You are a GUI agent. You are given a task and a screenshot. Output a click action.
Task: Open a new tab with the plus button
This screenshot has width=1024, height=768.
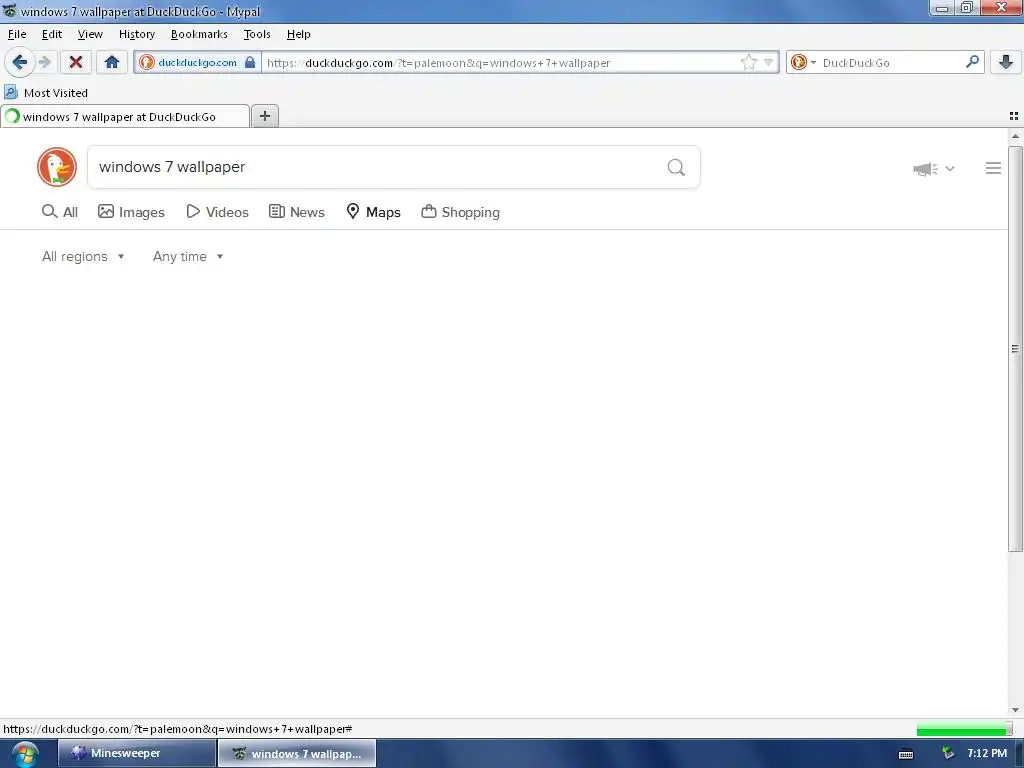coord(264,116)
